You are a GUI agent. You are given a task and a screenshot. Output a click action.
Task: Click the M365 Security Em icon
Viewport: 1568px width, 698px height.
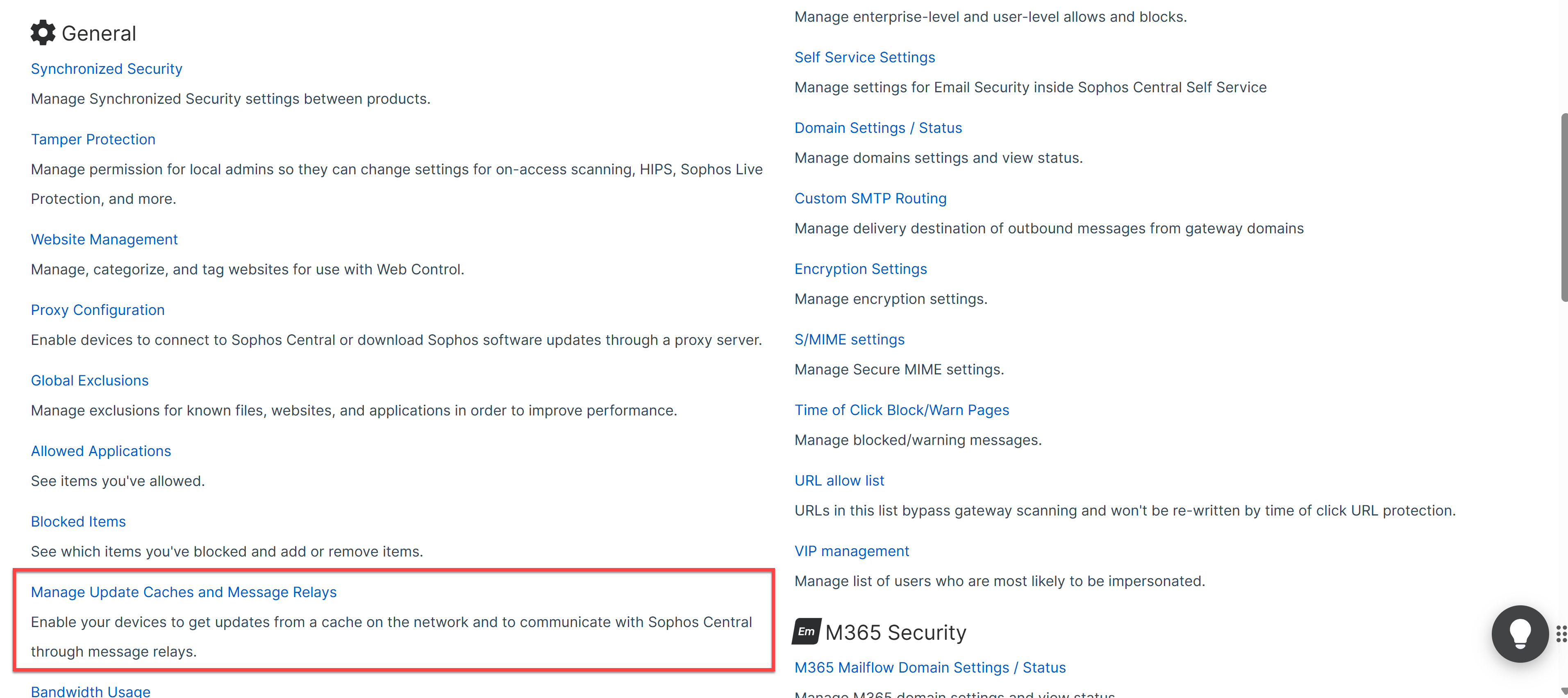click(x=807, y=632)
